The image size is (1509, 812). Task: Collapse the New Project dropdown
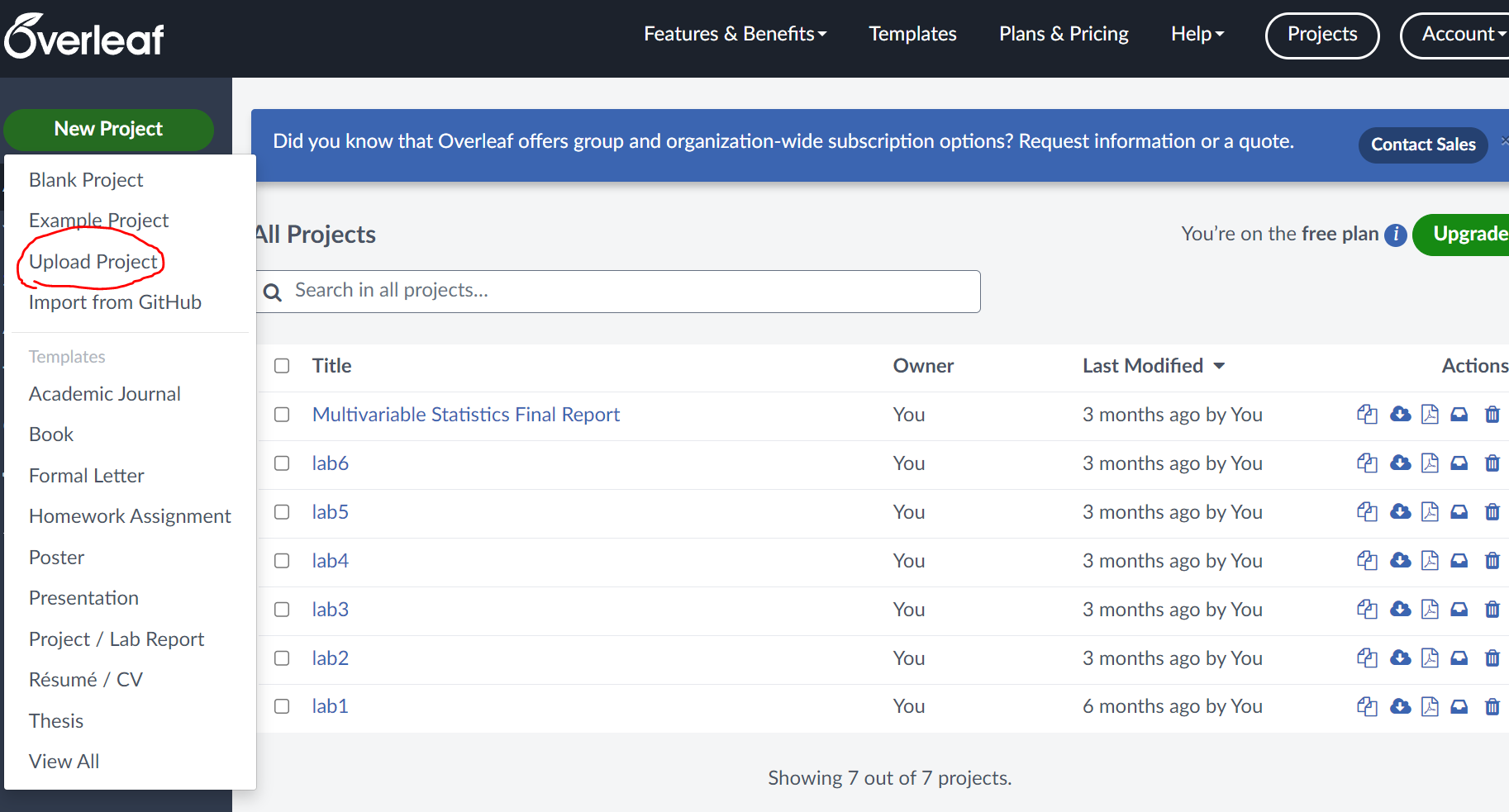click(x=108, y=130)
